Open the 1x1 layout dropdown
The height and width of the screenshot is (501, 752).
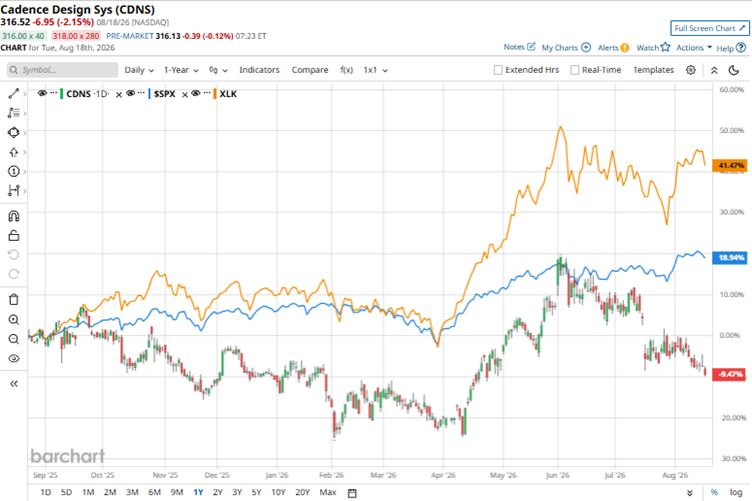tap(376, 70)
